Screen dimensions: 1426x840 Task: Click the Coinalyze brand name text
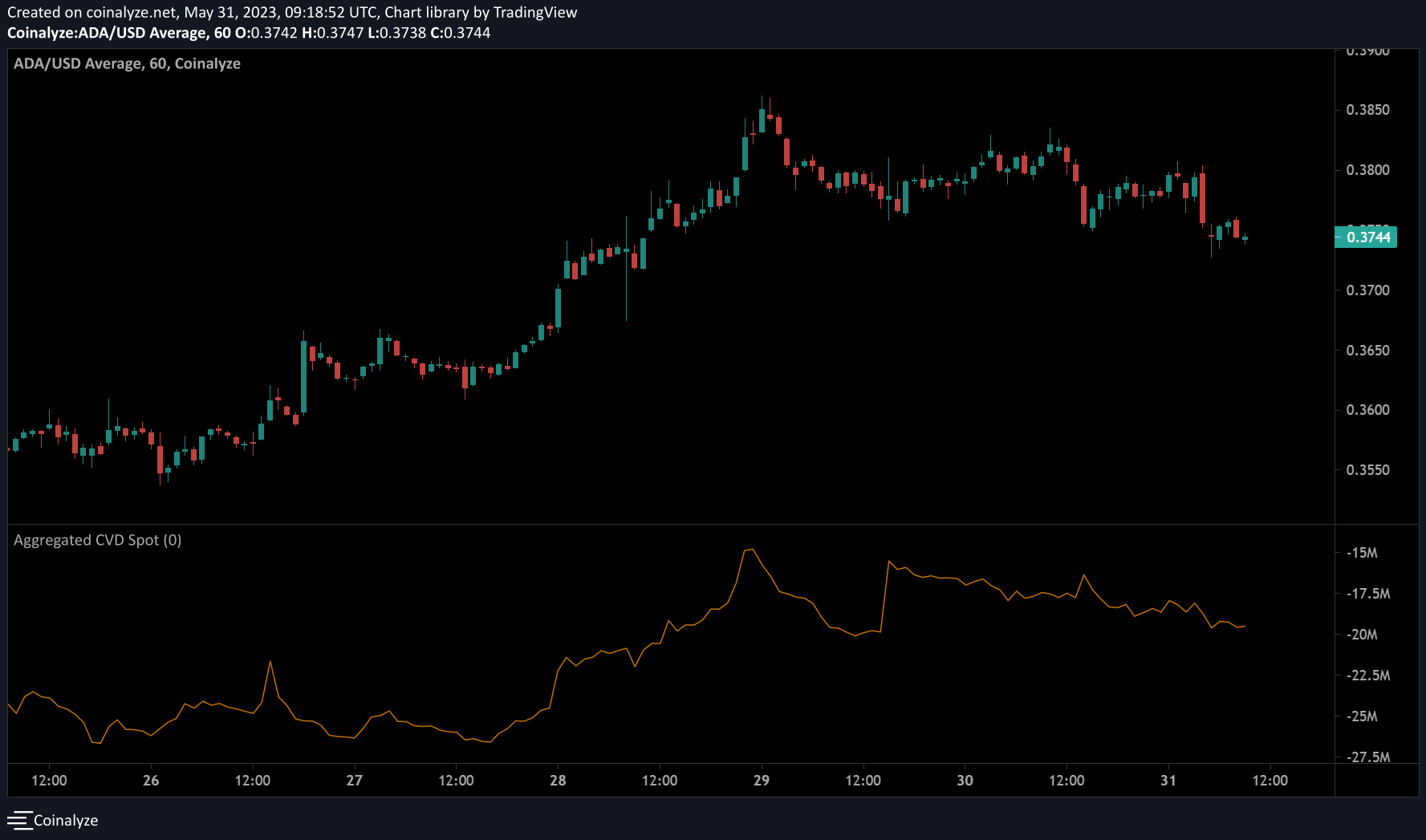click(x=66, y=821)
